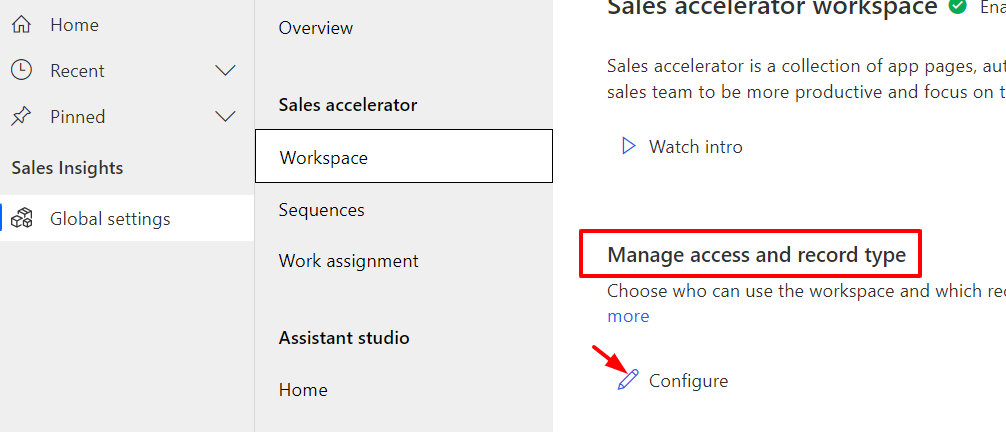Click the Configure pencil icon
Viewport: 1006px width, 432px height.
pos(628,380)
